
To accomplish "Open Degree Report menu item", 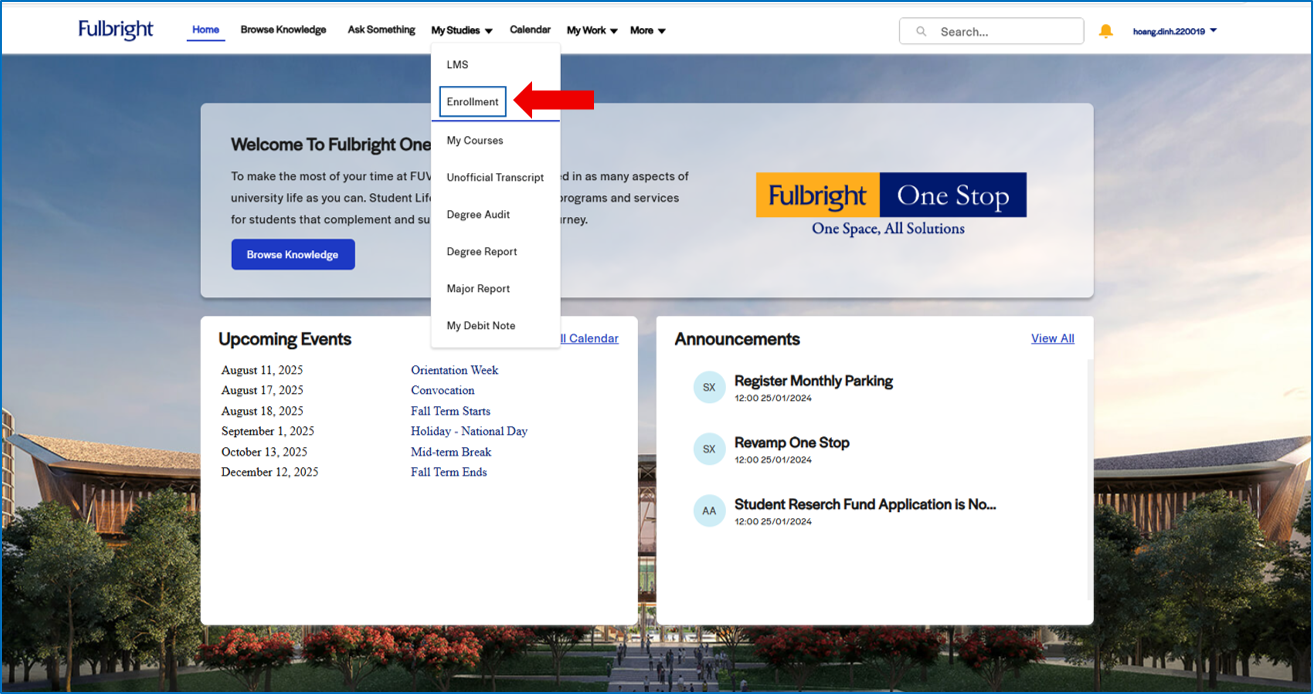I will click(482, 252).
